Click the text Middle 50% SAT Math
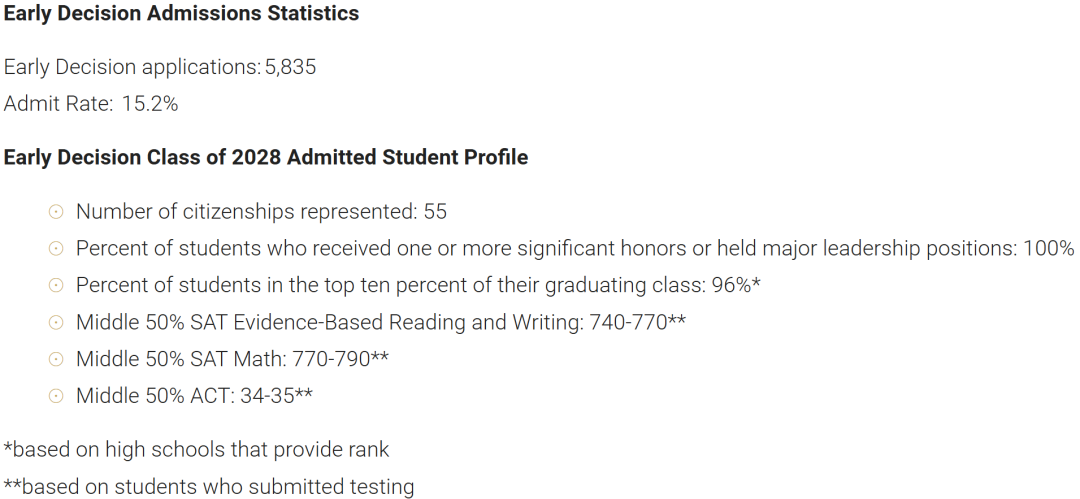This screenshot has width=1080, height=499. click(181, 359)
